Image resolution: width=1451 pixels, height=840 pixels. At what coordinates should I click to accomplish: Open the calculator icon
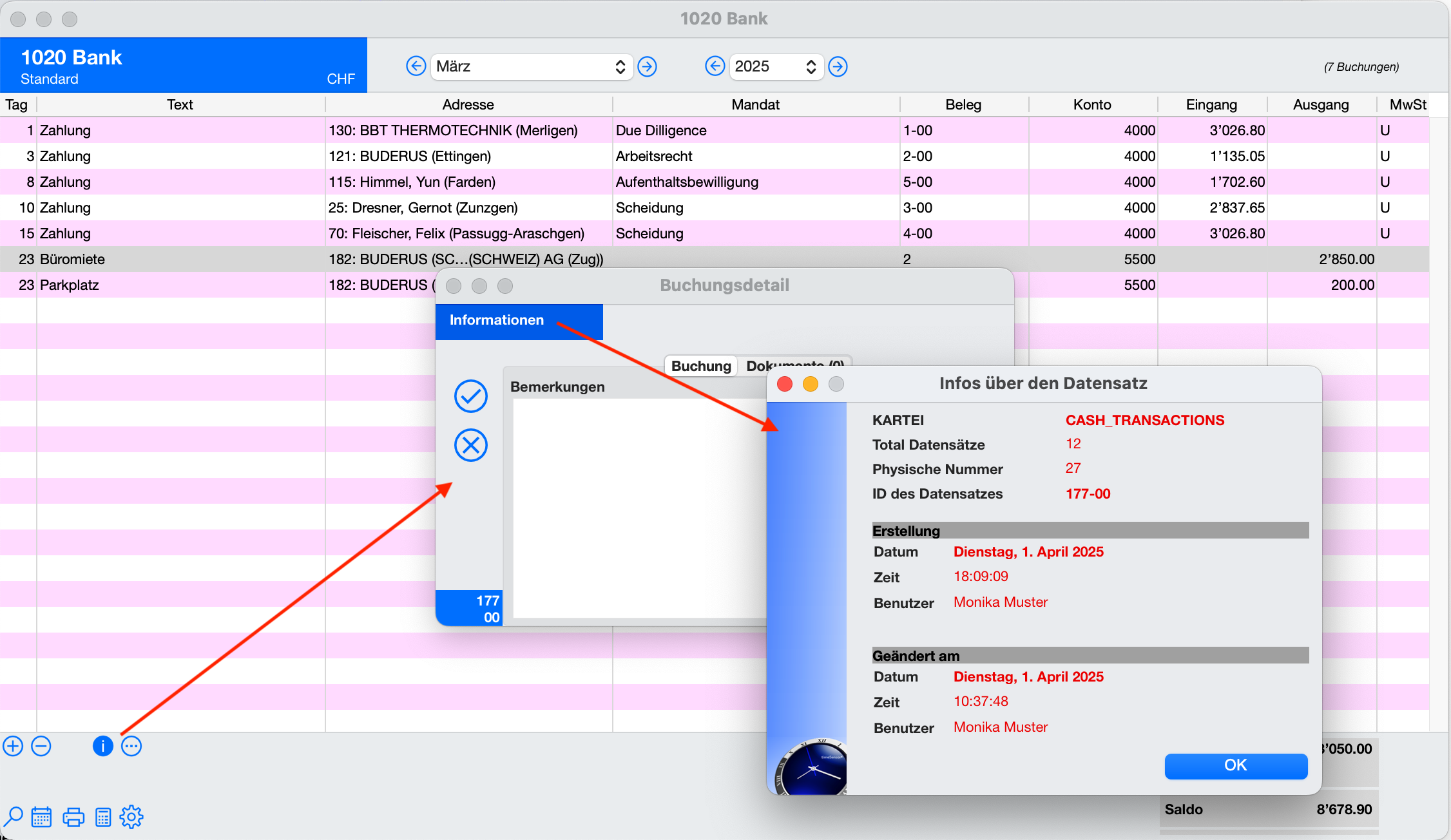[x=103, y=817]
